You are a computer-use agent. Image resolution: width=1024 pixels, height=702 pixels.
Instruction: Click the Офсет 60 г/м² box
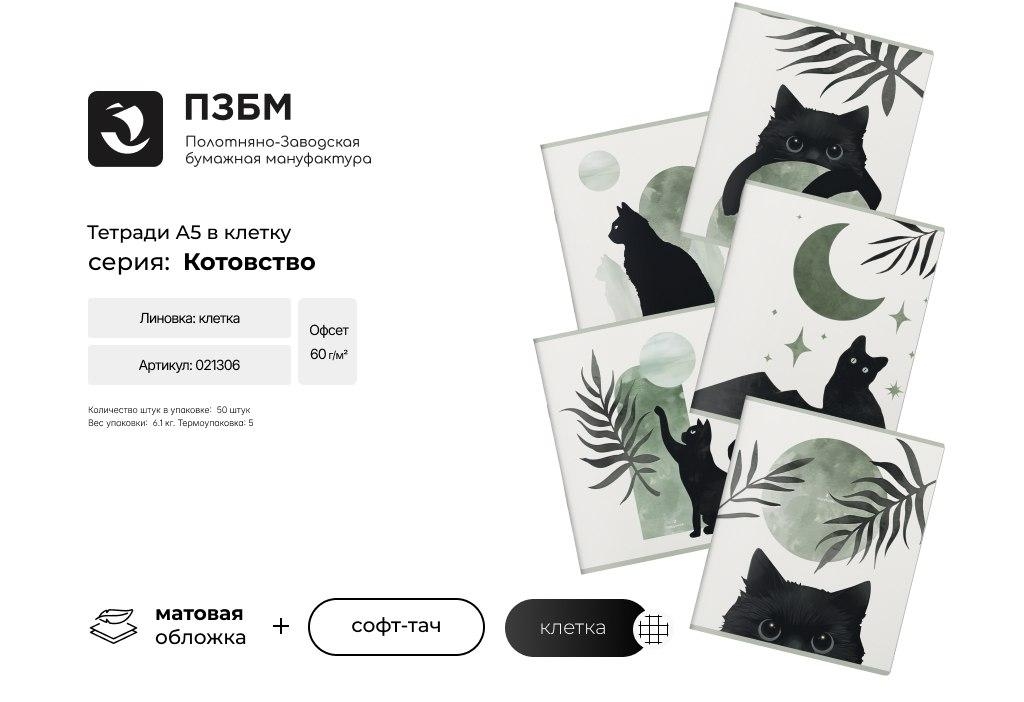coord(328,342)
